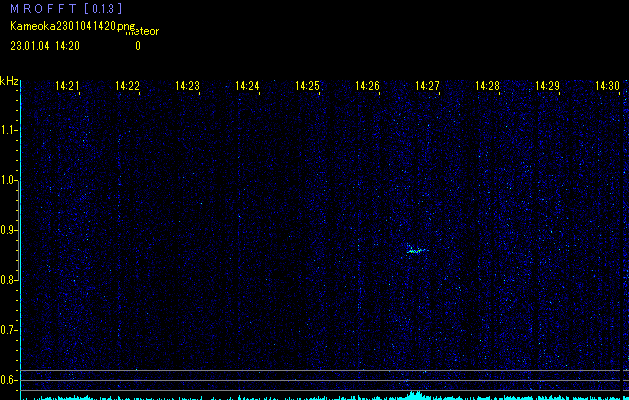
Task: Click the 0.6 kHz frequency label
Action: click(x=8, y=380)
